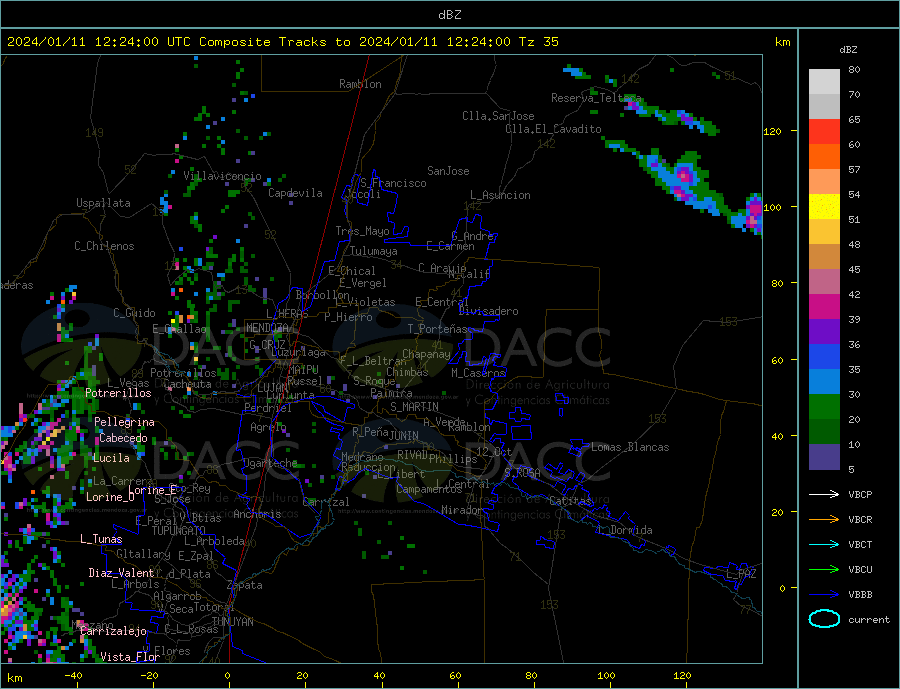Screen dimensions: 900x689
Task: Click the 'VBCP' legend label
Action: pyautogui.click(x=860, y=494)
